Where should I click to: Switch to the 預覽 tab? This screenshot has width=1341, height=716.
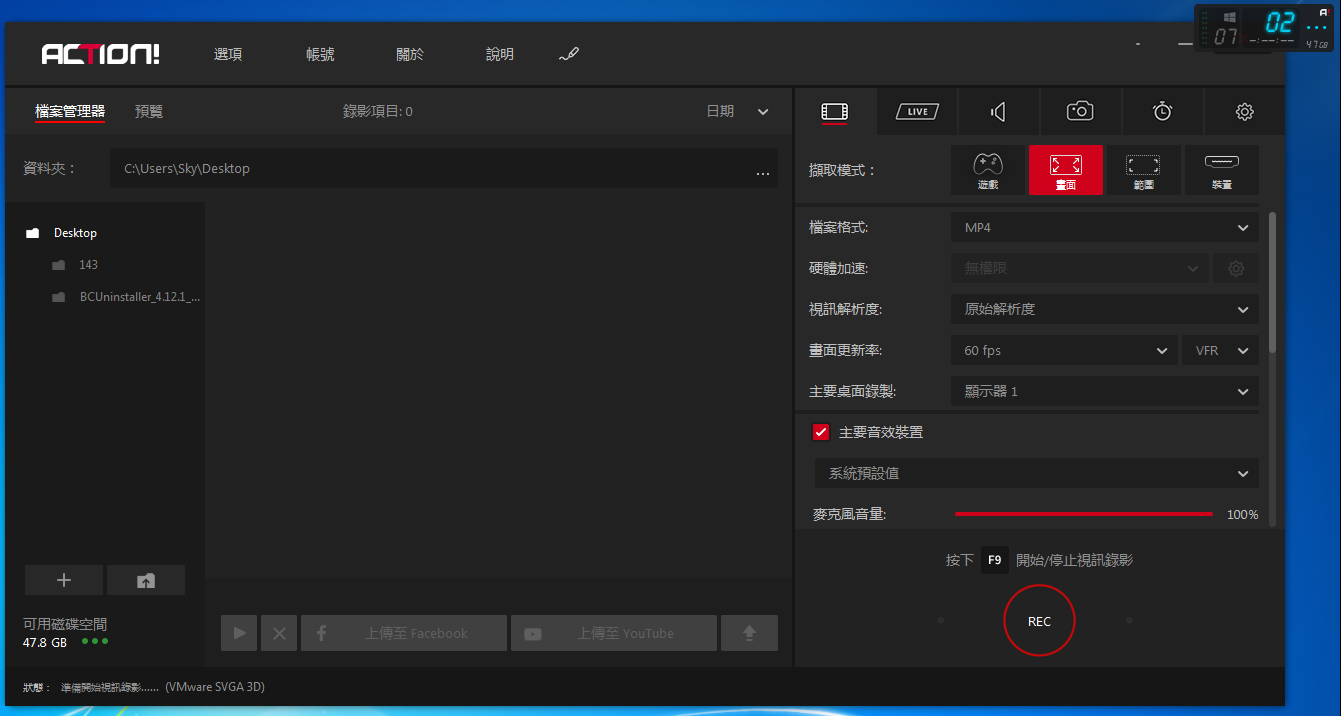point(149,111)
